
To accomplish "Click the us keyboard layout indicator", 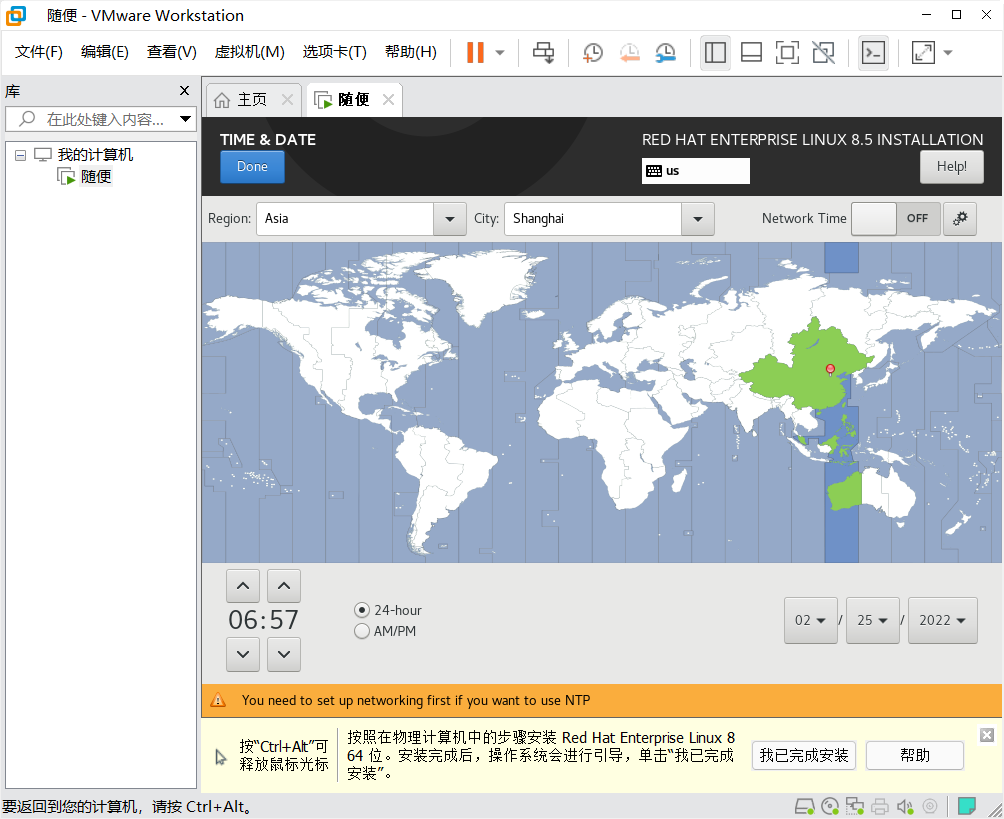I will click(x=695, y=171).
